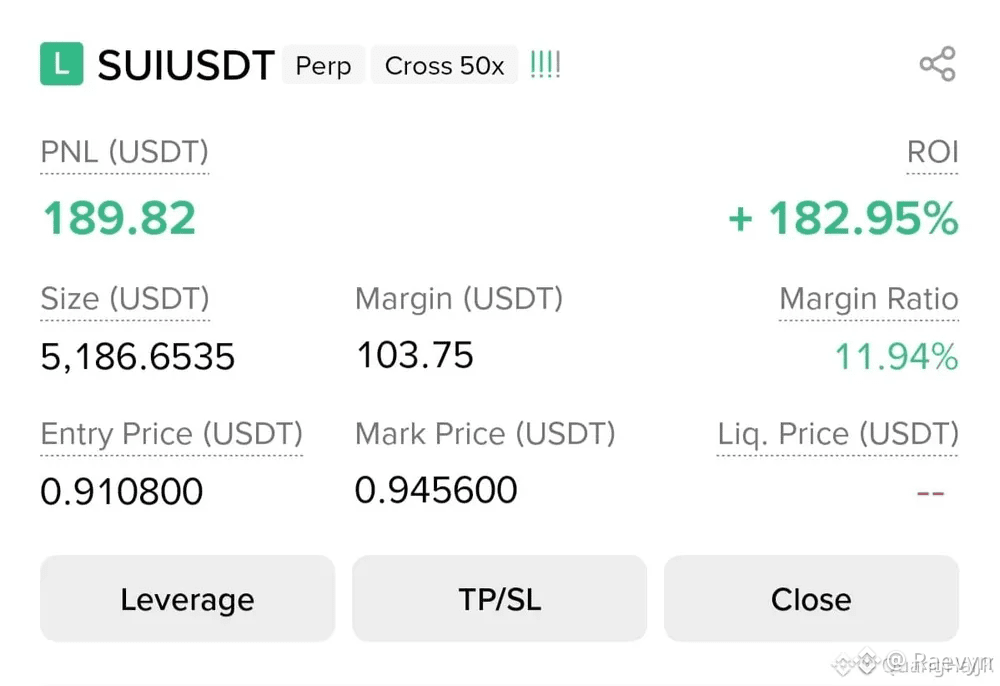Click the green ADL indicator bars
The width and height of the screenshot is (1000, 686).
(545, 65)
